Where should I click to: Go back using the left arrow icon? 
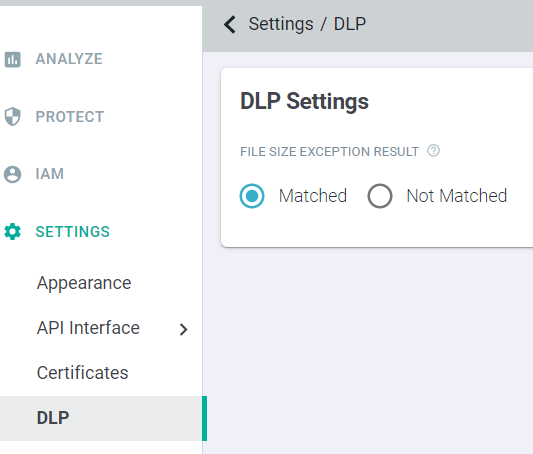tap(230, 24)
